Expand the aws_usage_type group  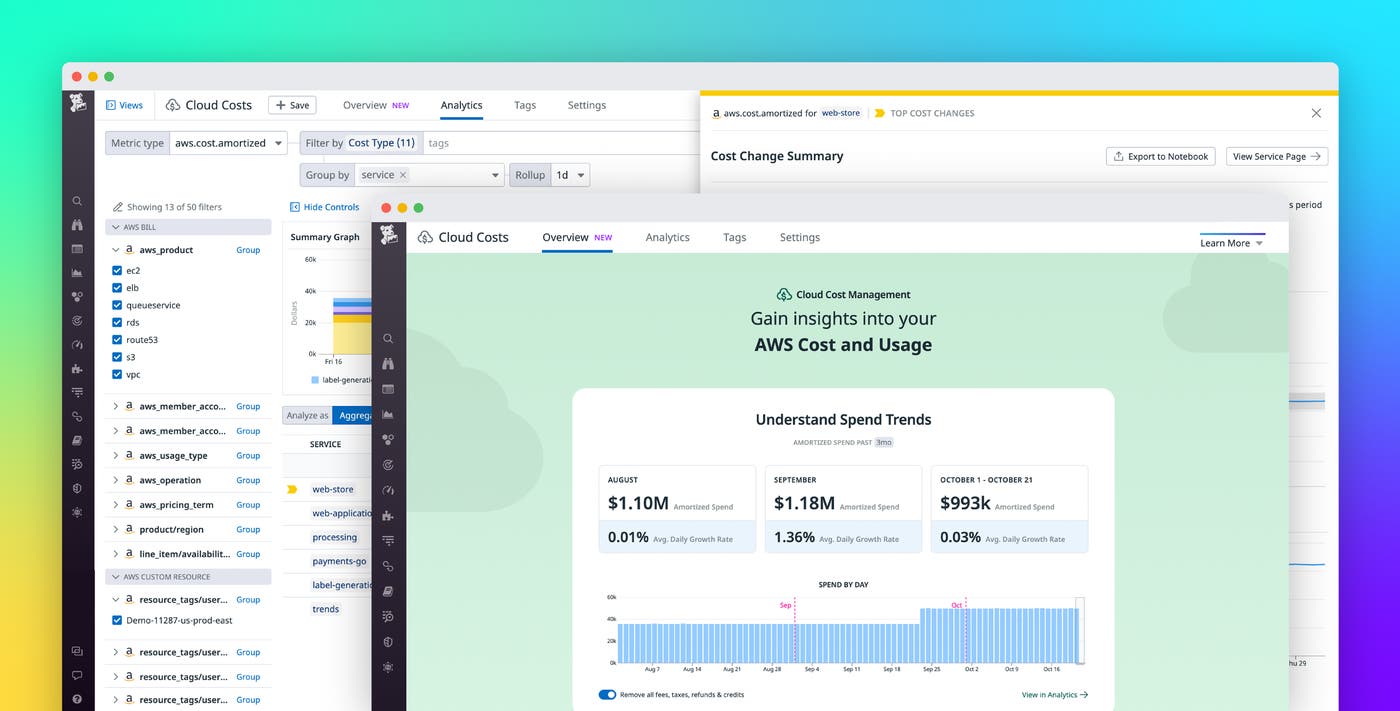point(113,455)
